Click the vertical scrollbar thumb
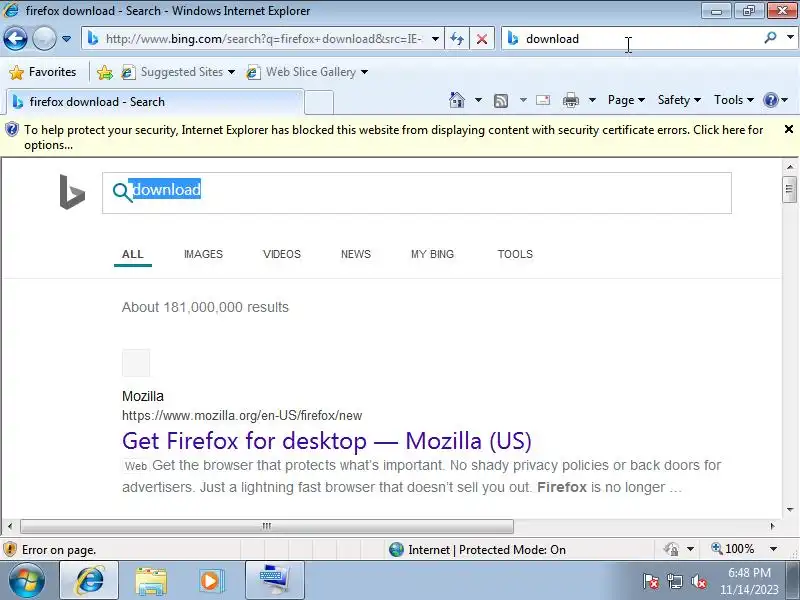The height and width of the screenshot is (600, 800). 789,189
